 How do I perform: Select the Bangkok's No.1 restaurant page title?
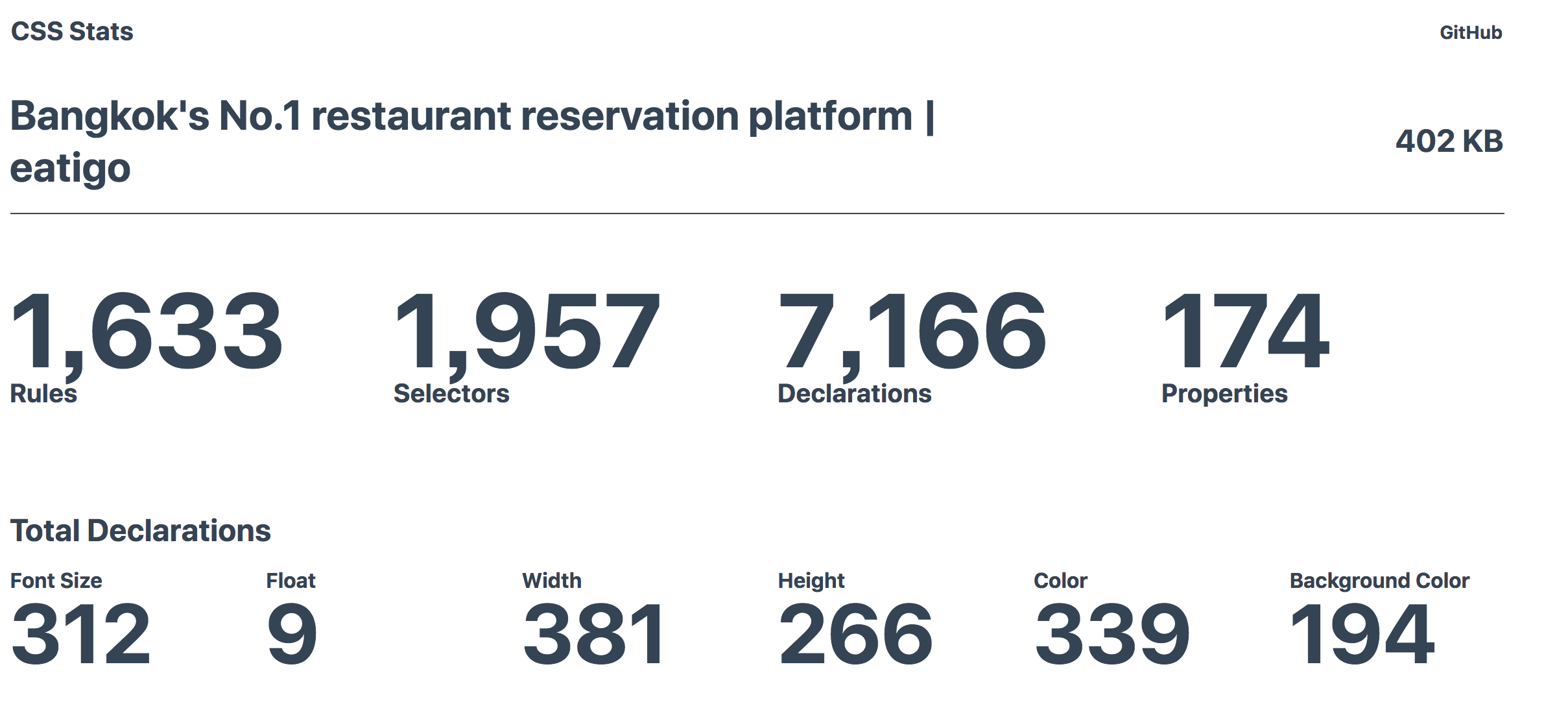pos(472,142)
